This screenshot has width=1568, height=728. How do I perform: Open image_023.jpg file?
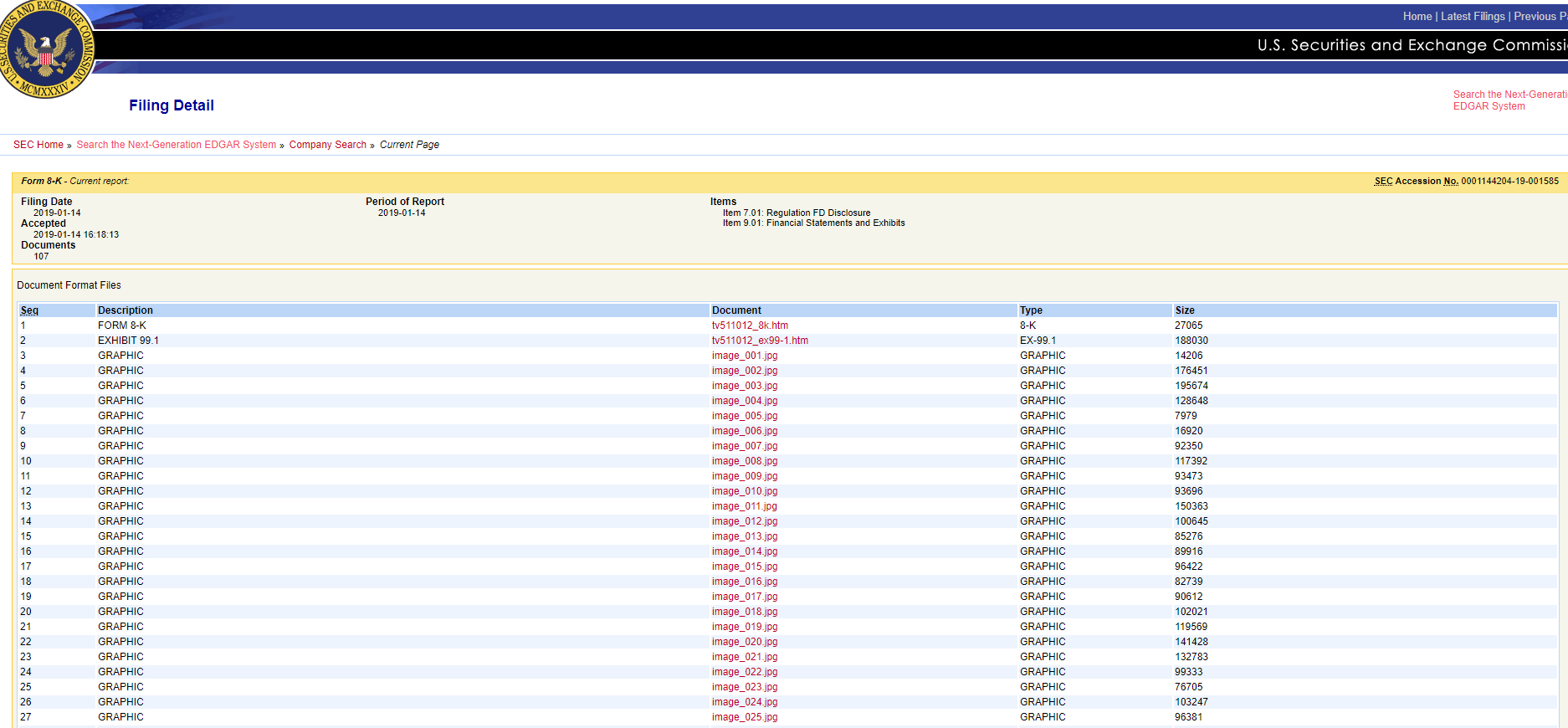(x=745, y=687)
